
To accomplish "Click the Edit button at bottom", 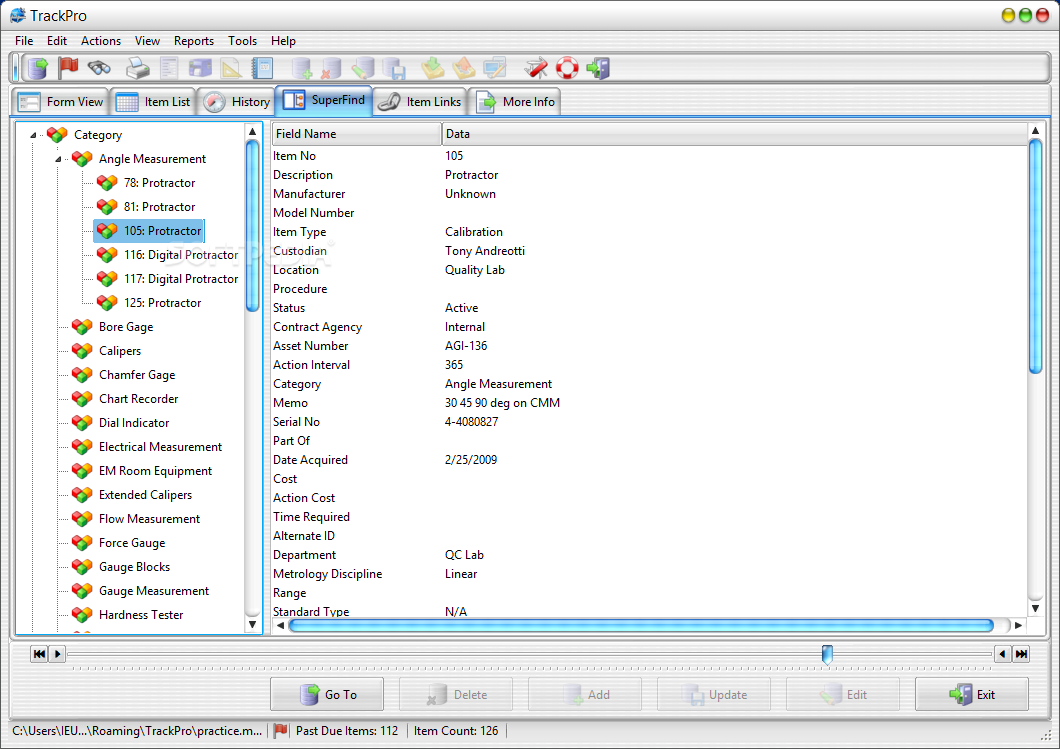I will pyautogui.click(x=843, y=694).
